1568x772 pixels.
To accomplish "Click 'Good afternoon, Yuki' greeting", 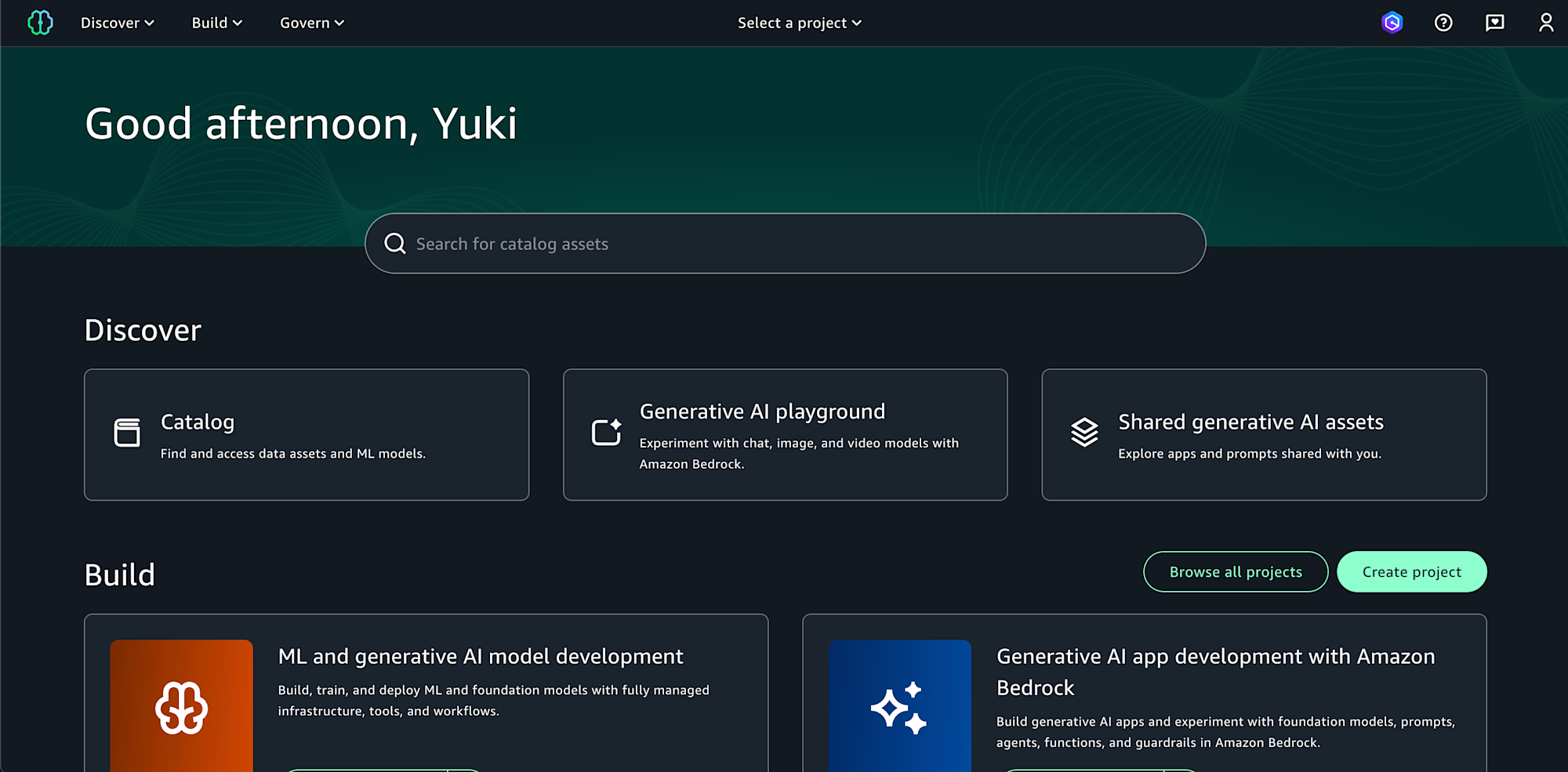I will click(x=301, y=124).
